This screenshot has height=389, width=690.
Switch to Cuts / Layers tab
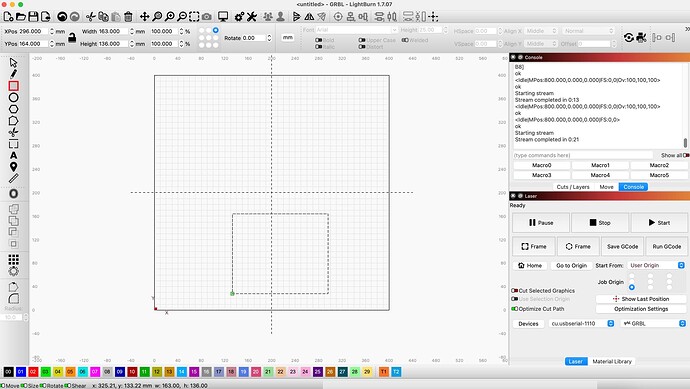573,187
